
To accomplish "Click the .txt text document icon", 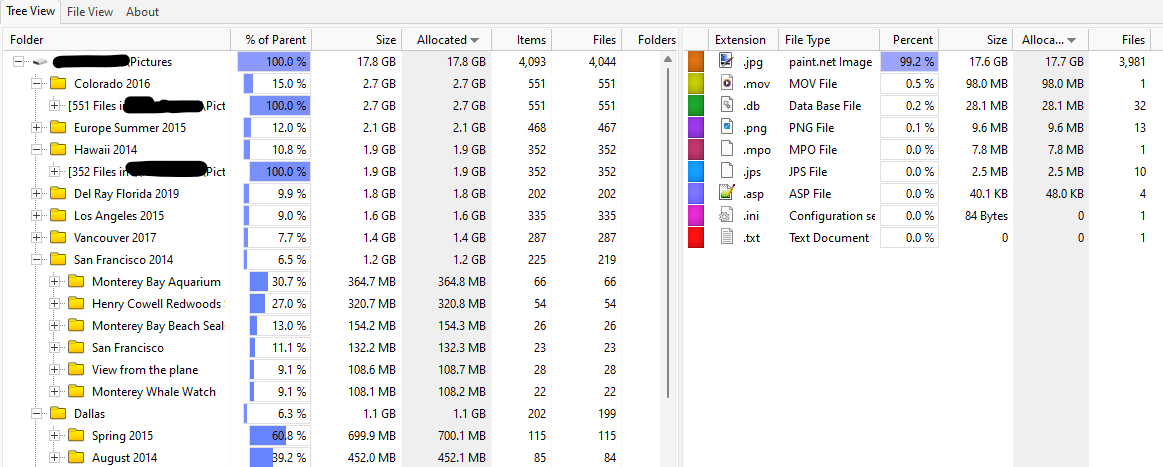I will point(727,238).
